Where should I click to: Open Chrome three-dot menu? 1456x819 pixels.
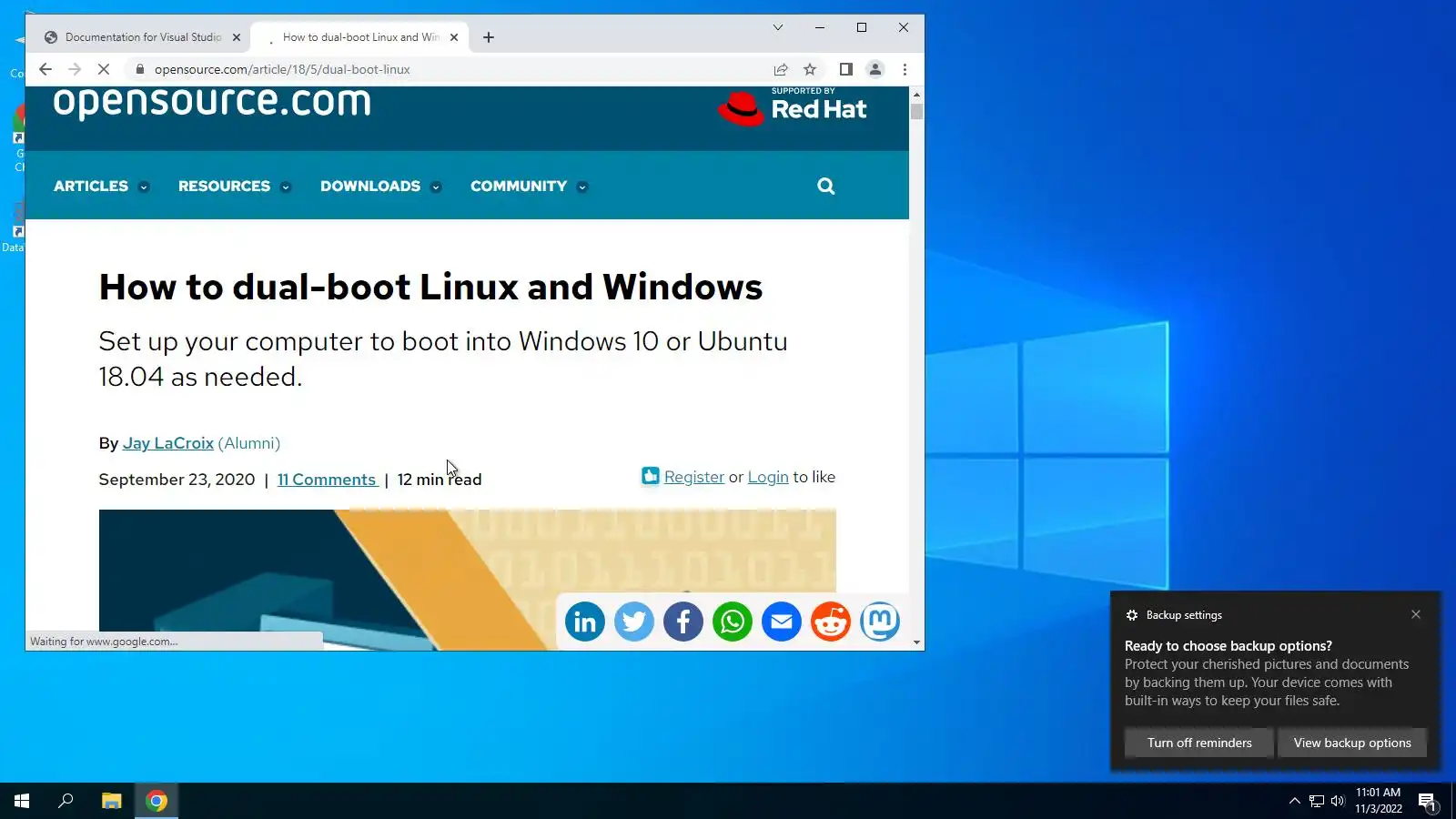point(905,69)
